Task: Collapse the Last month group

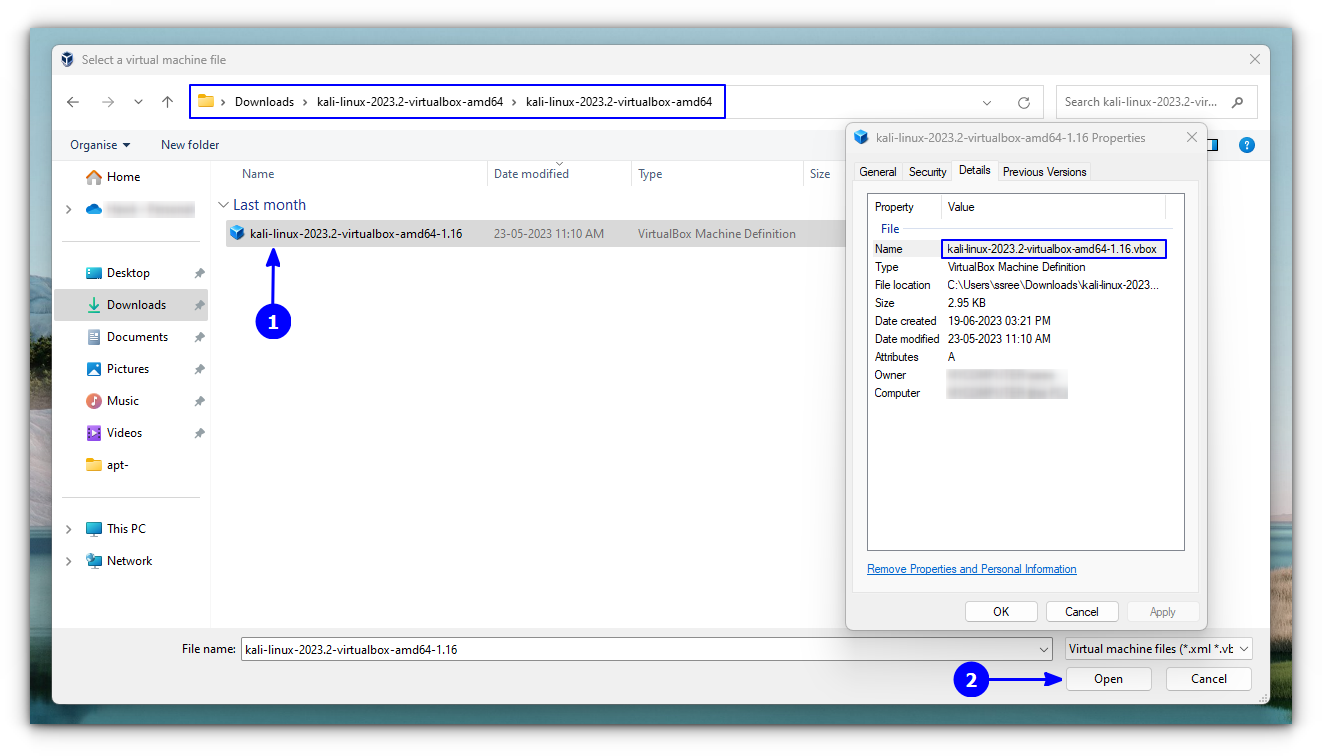Action: tap(223, 205)
